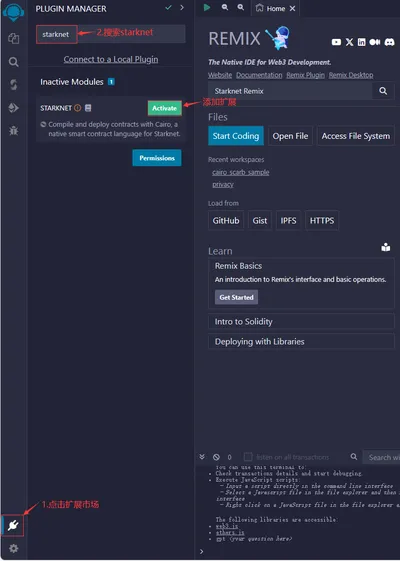Click ethers.js library link in terminal
Screen dimensions: 400x561
click(230, 533)
